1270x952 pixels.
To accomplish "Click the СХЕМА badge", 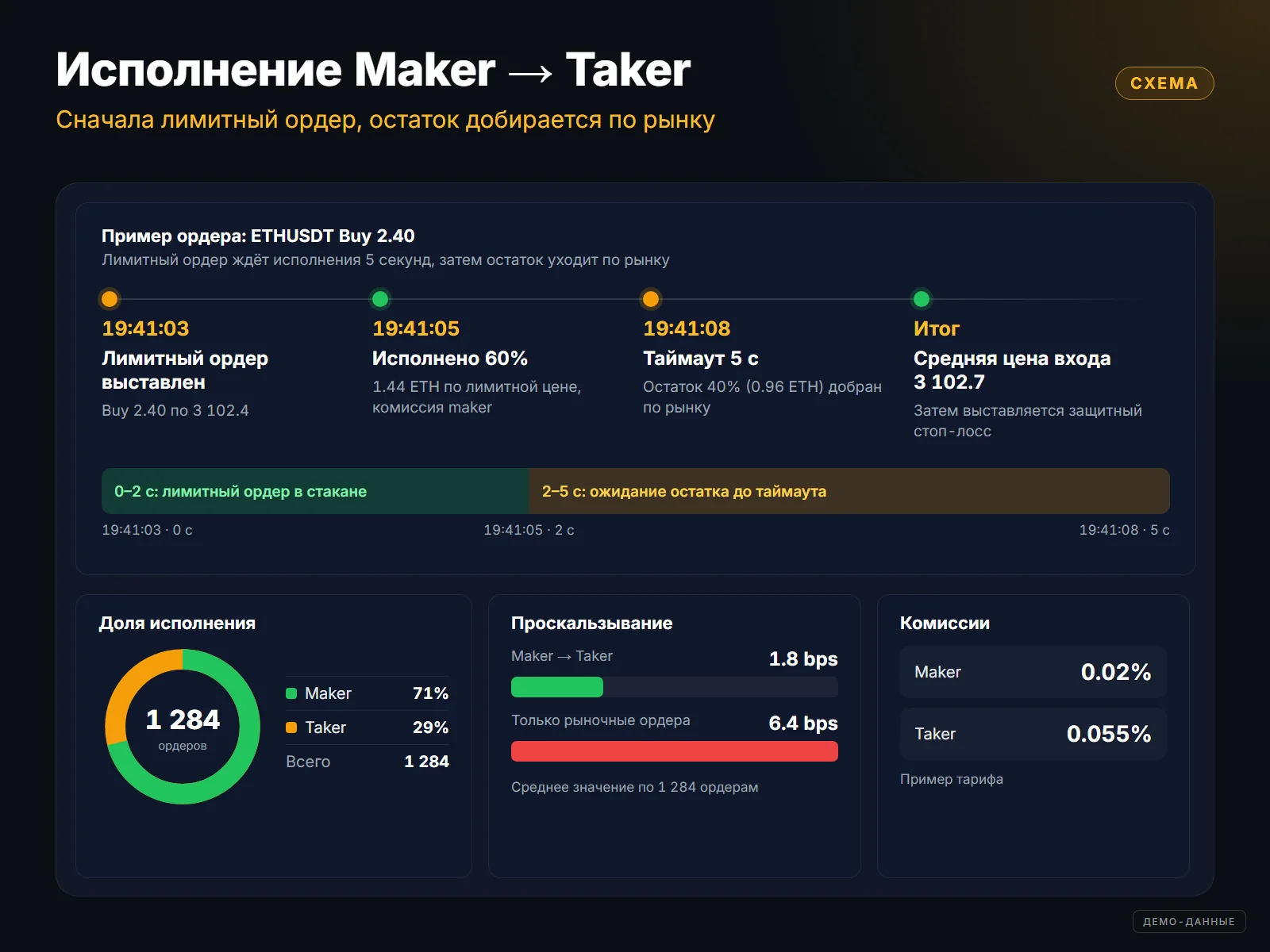I will 1164,83.
